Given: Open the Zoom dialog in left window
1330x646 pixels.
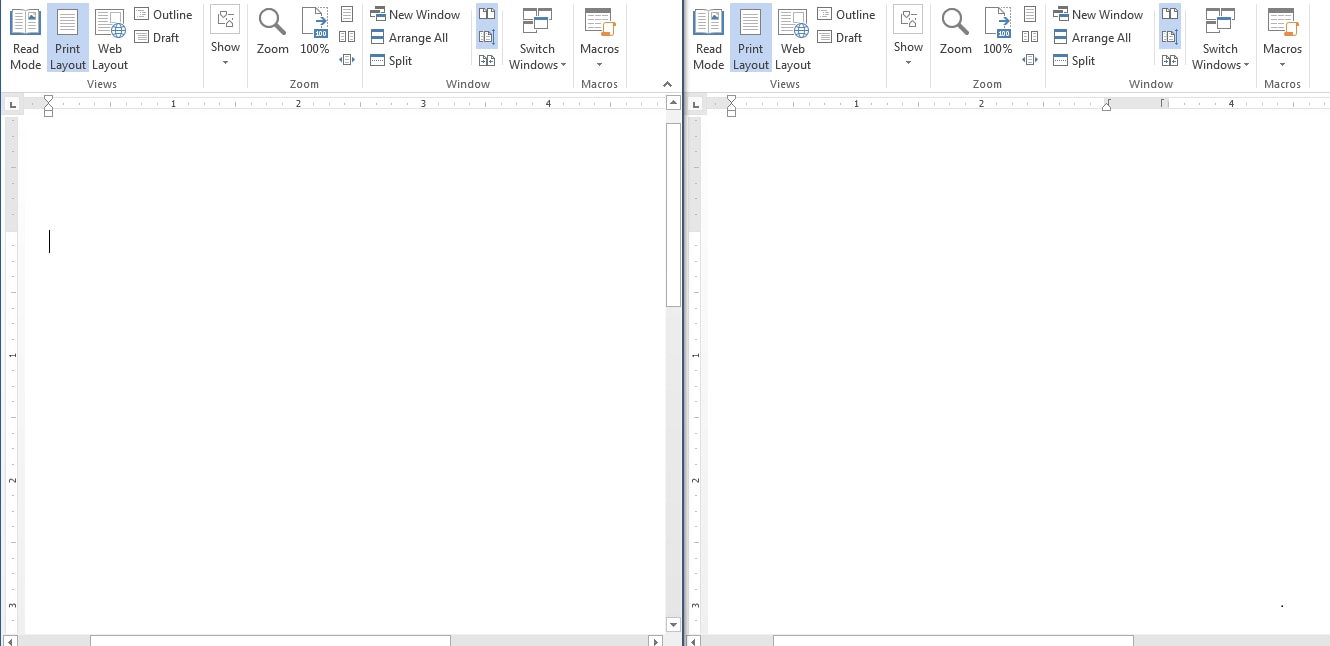Looking at the screenshot, I should [272, 33].
